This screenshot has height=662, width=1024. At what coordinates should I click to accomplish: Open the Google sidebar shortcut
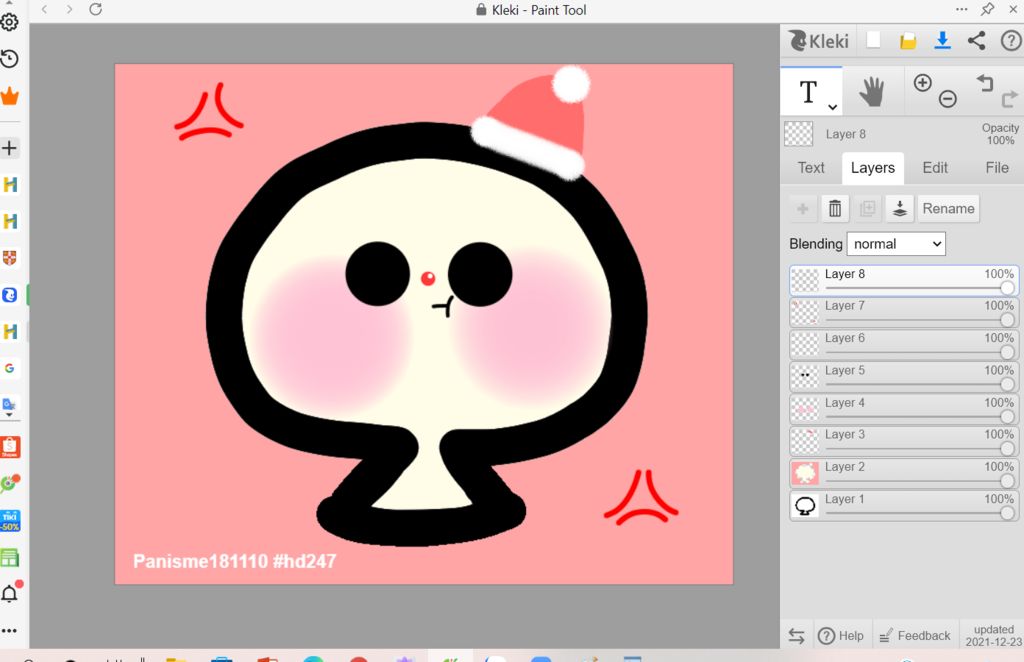9,368
